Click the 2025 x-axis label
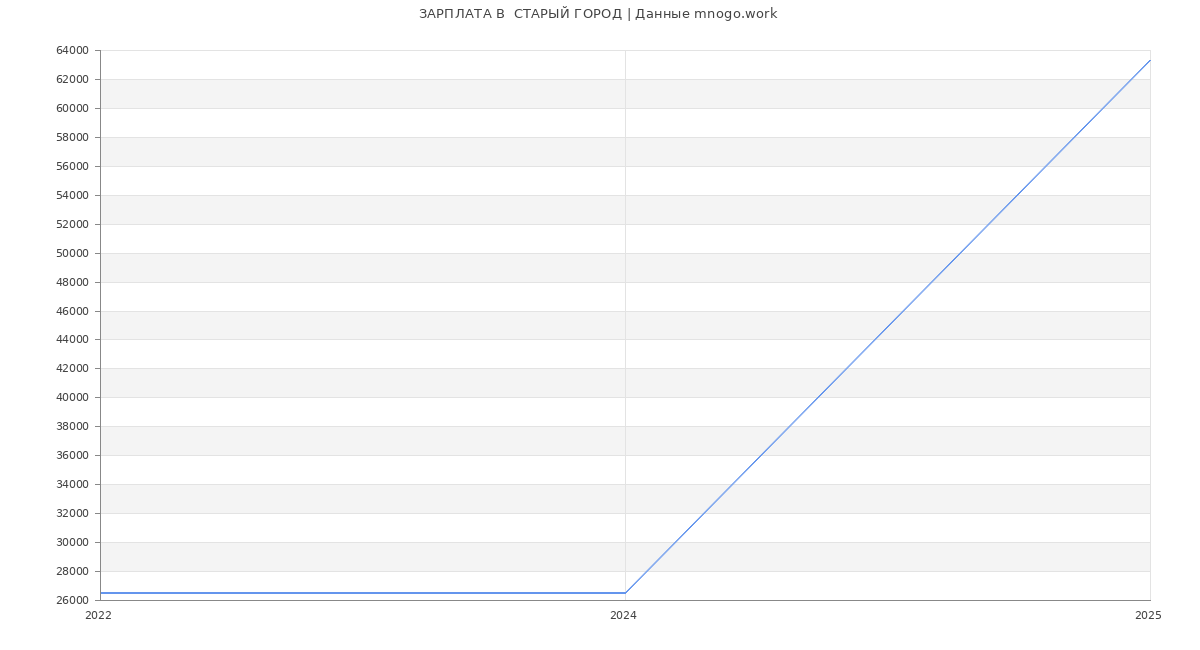 (x=1148, y=616)
